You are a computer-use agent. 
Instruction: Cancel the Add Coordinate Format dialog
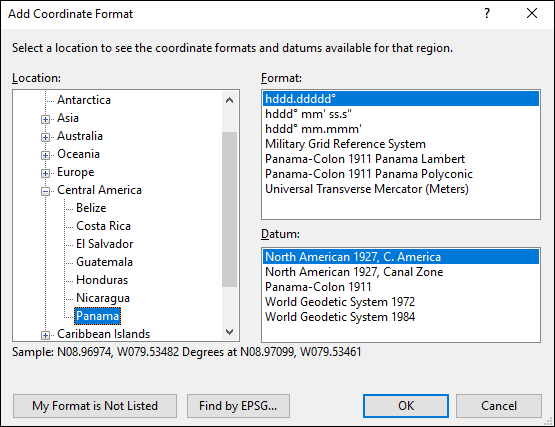(499, 406)
